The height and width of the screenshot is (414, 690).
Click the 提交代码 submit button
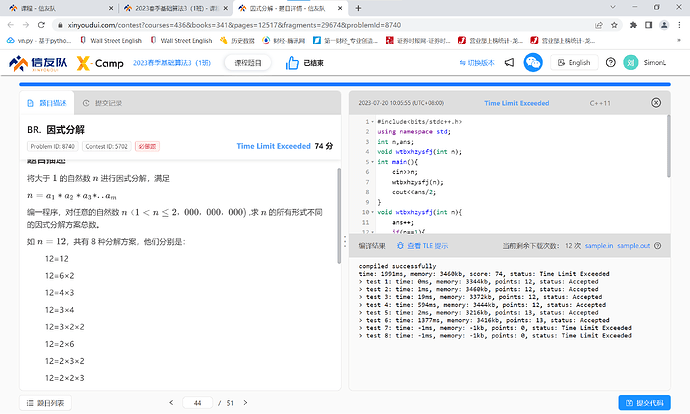coord(644,403)
